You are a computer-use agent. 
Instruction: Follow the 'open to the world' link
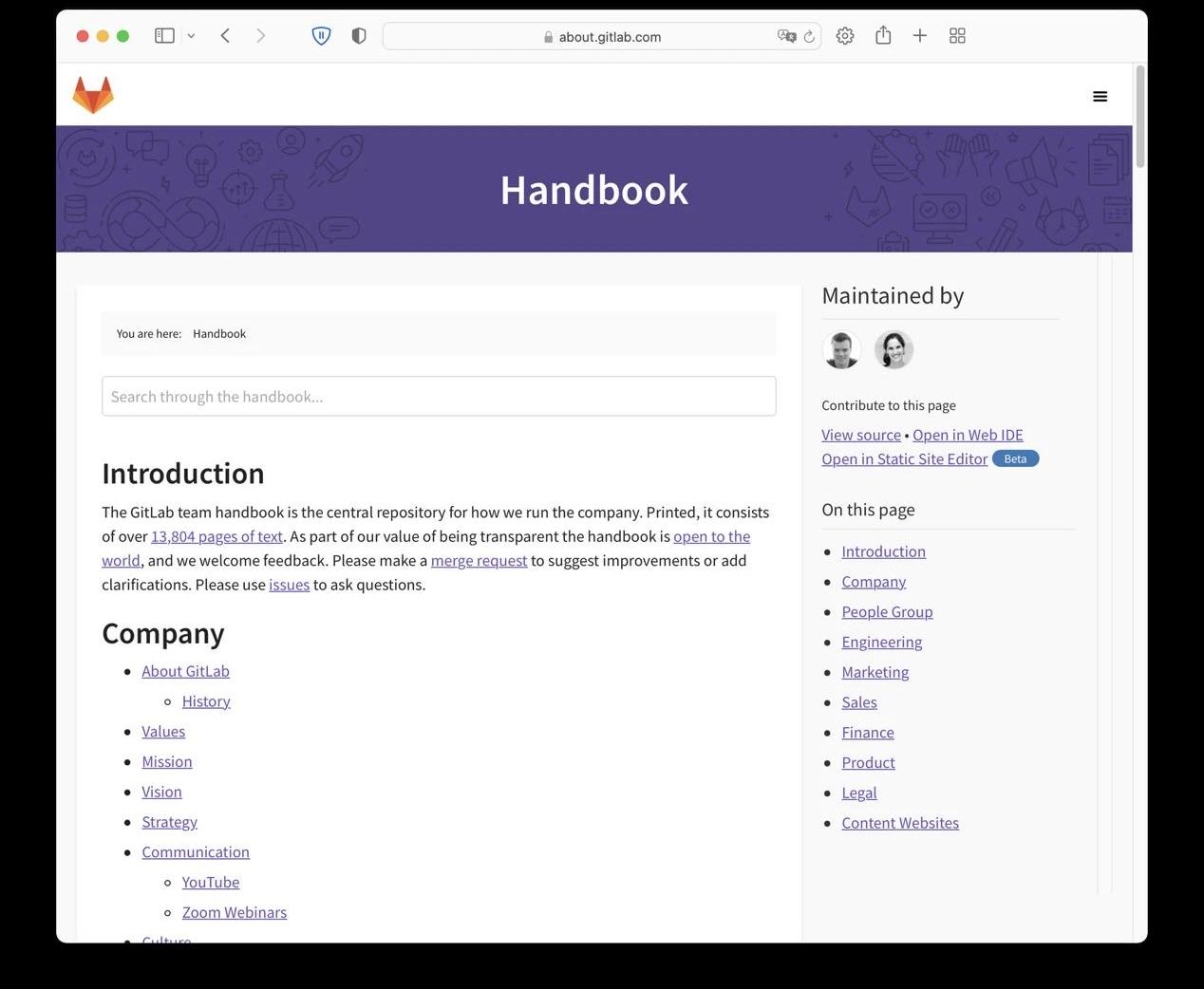pos(711,536)
